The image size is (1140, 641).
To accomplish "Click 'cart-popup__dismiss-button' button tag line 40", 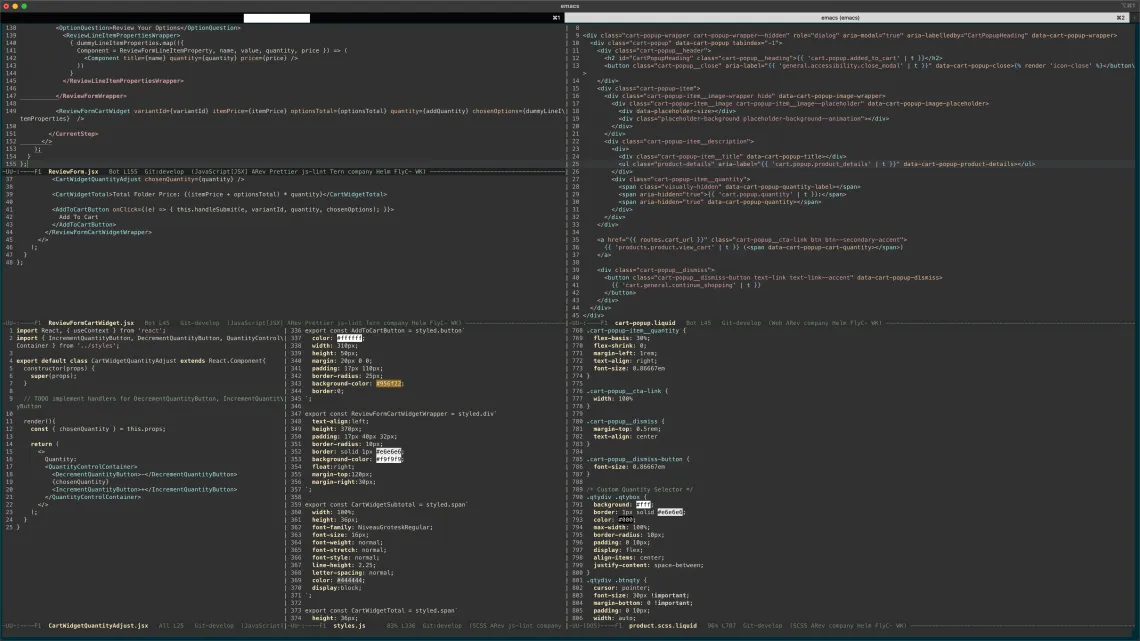I will [x=774, y=278].
